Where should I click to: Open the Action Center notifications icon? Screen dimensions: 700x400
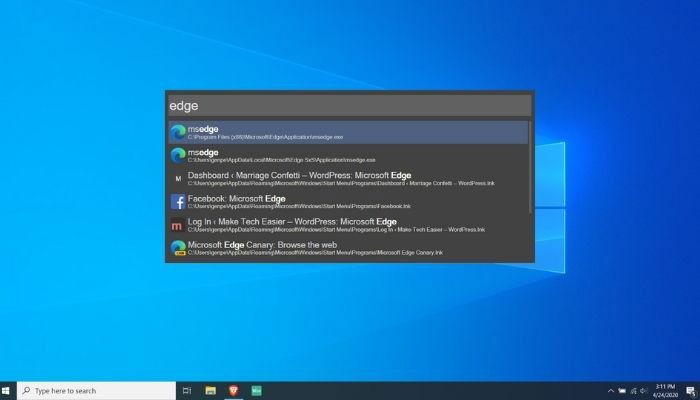pos(691,391)
